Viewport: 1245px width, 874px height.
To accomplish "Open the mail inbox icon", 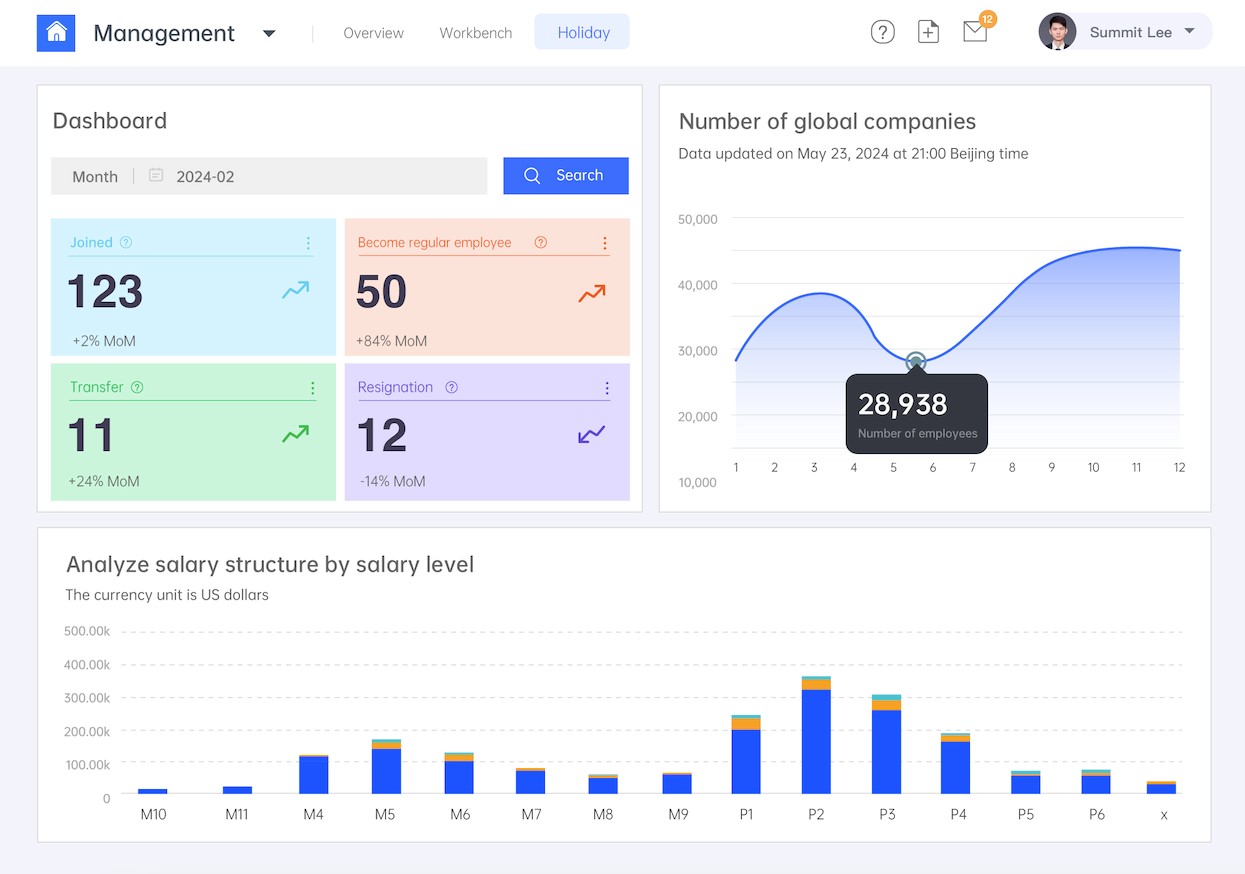I will click(x=975, y=32).
